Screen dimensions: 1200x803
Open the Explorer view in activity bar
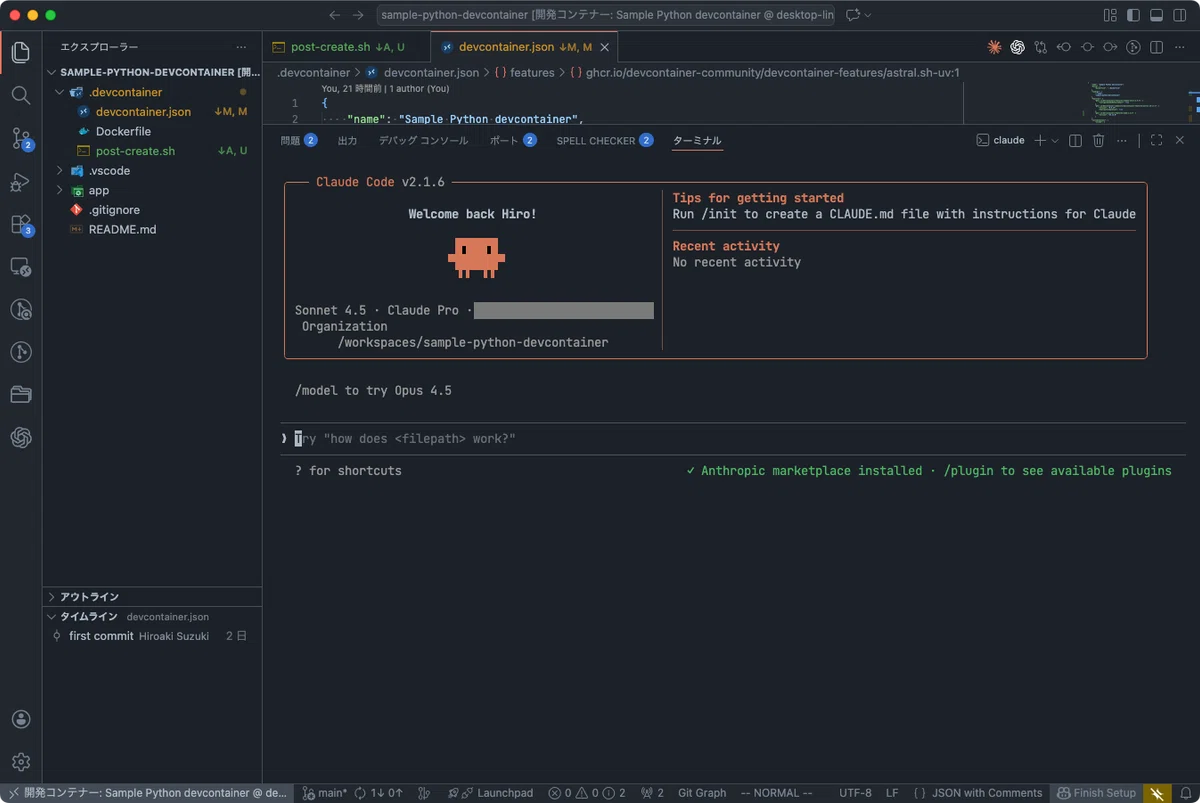tap(21, 52)
